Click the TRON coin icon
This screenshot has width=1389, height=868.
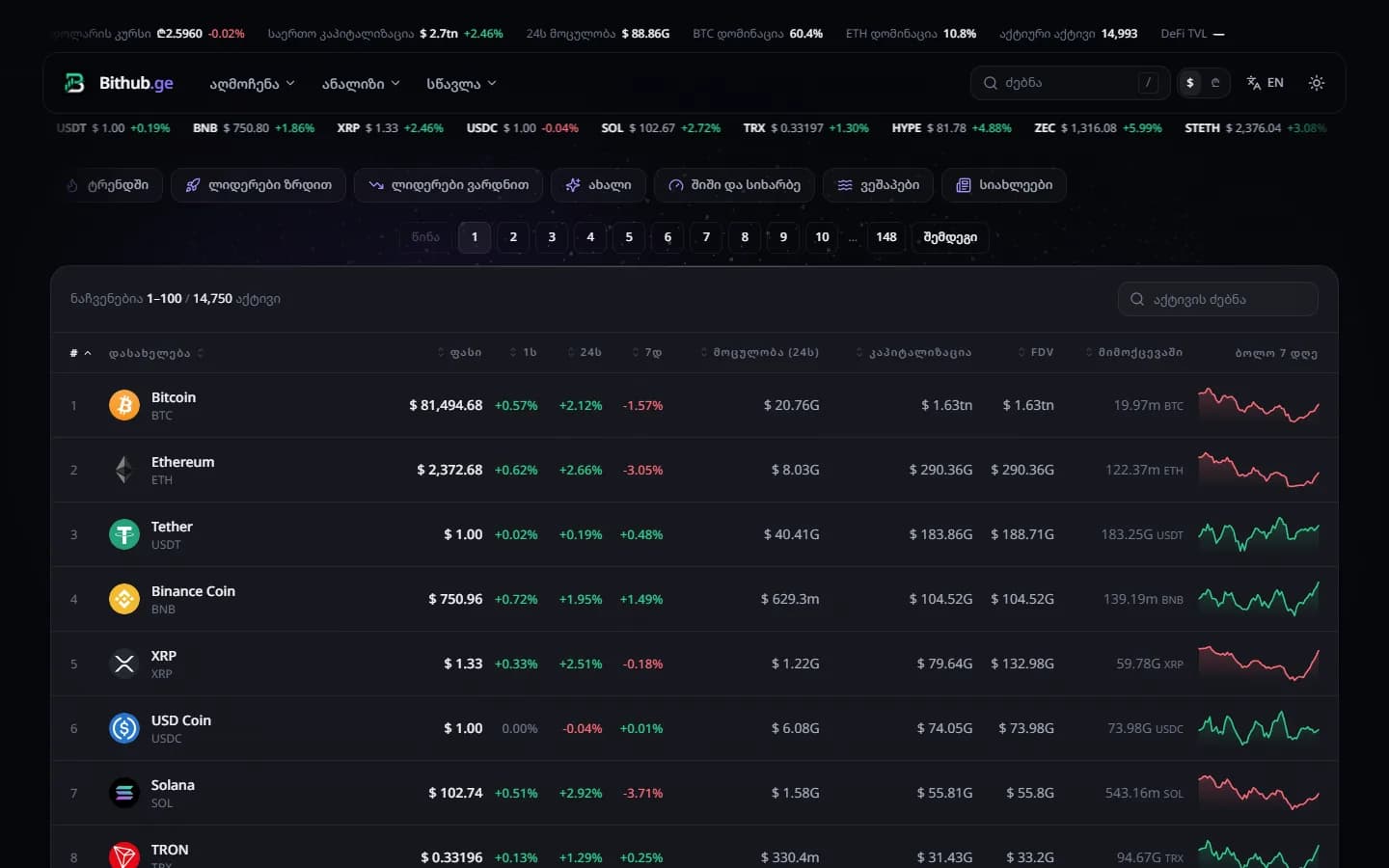click(124, 856)
